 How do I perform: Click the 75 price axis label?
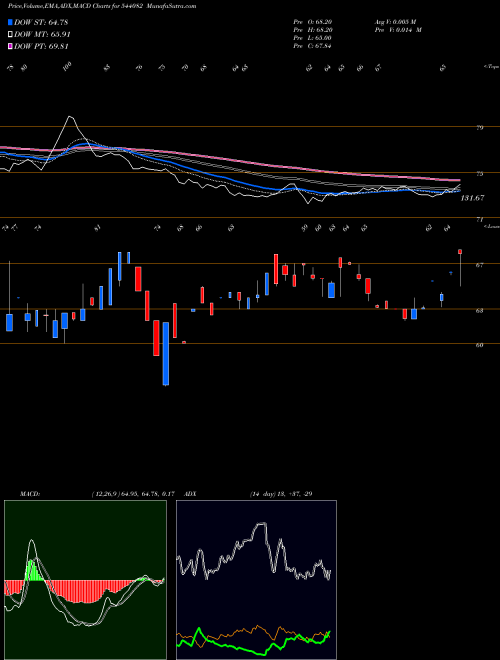pos(479,174)
